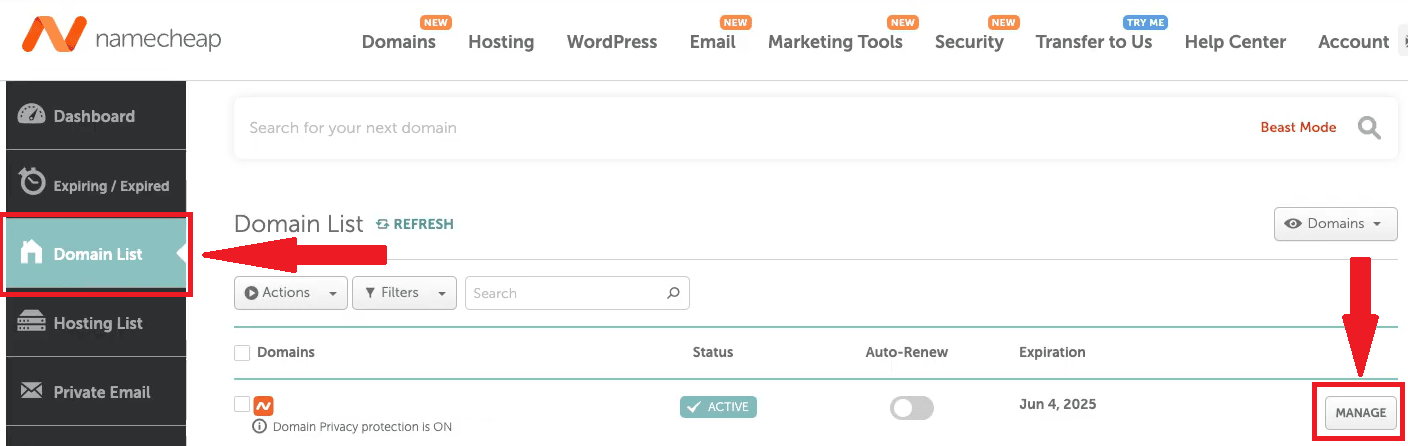Screen dimensions: 1408x446
Task: Go to Dashboard in sidebar
Action: 96,115
